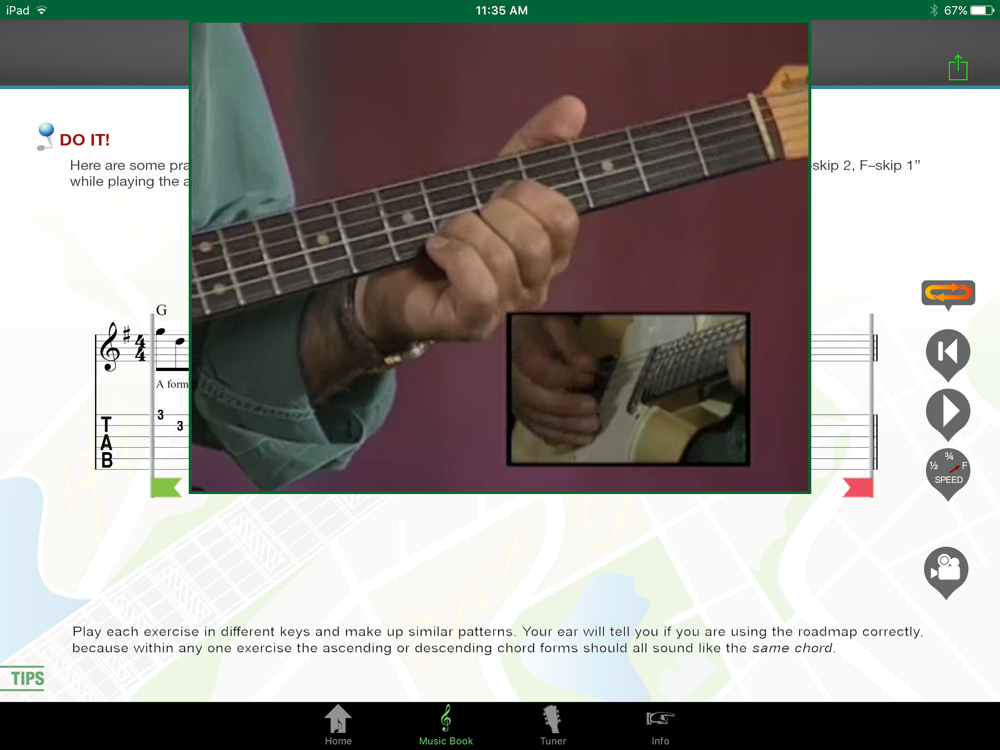The height and width of the screenshot is (750, 1000).
Task: Tap the G chord label above staff
Action: coord(161,310)
